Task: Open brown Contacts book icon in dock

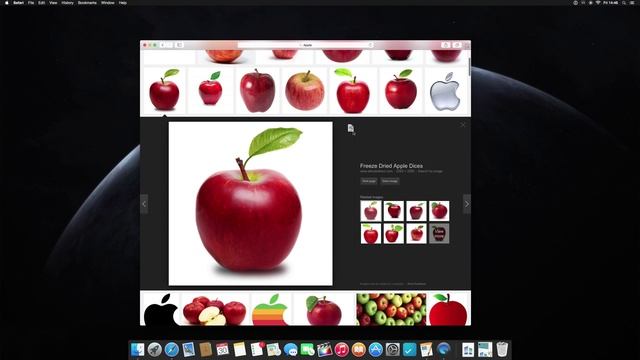Action: point(206,350)
